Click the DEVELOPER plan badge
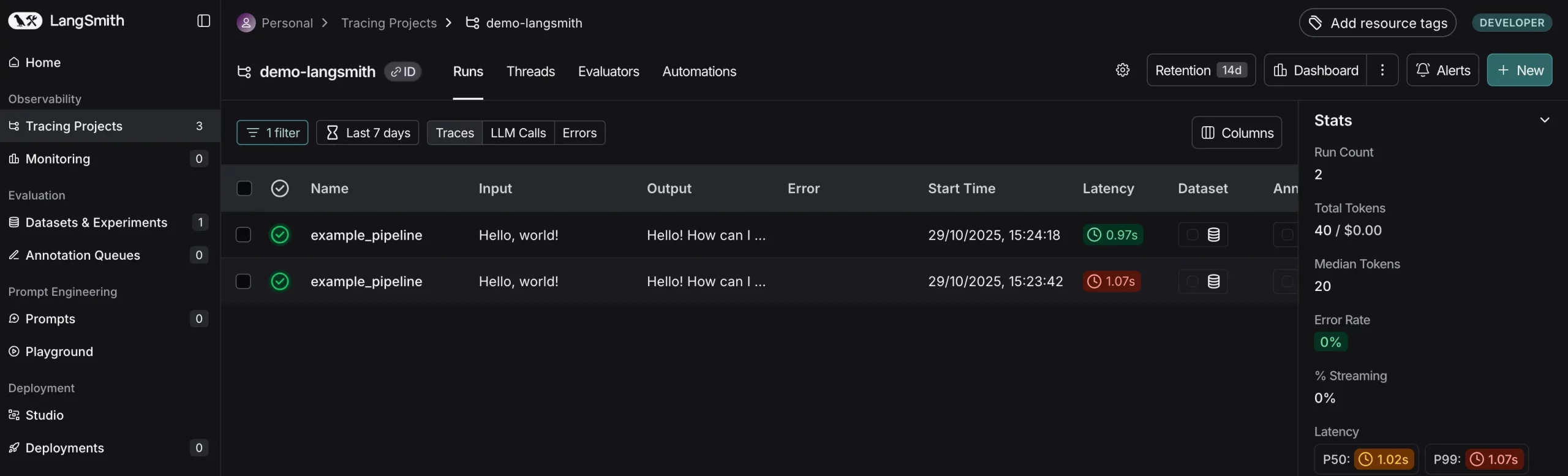 (x=1512, y=23)
